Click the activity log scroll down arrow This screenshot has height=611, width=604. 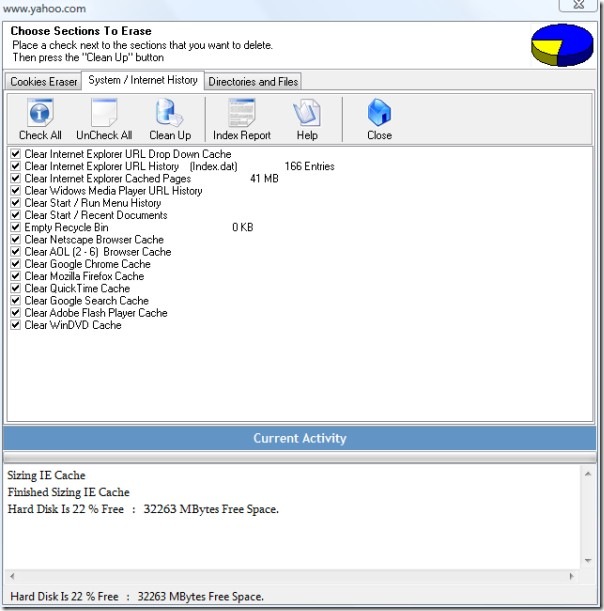point(588,561)
